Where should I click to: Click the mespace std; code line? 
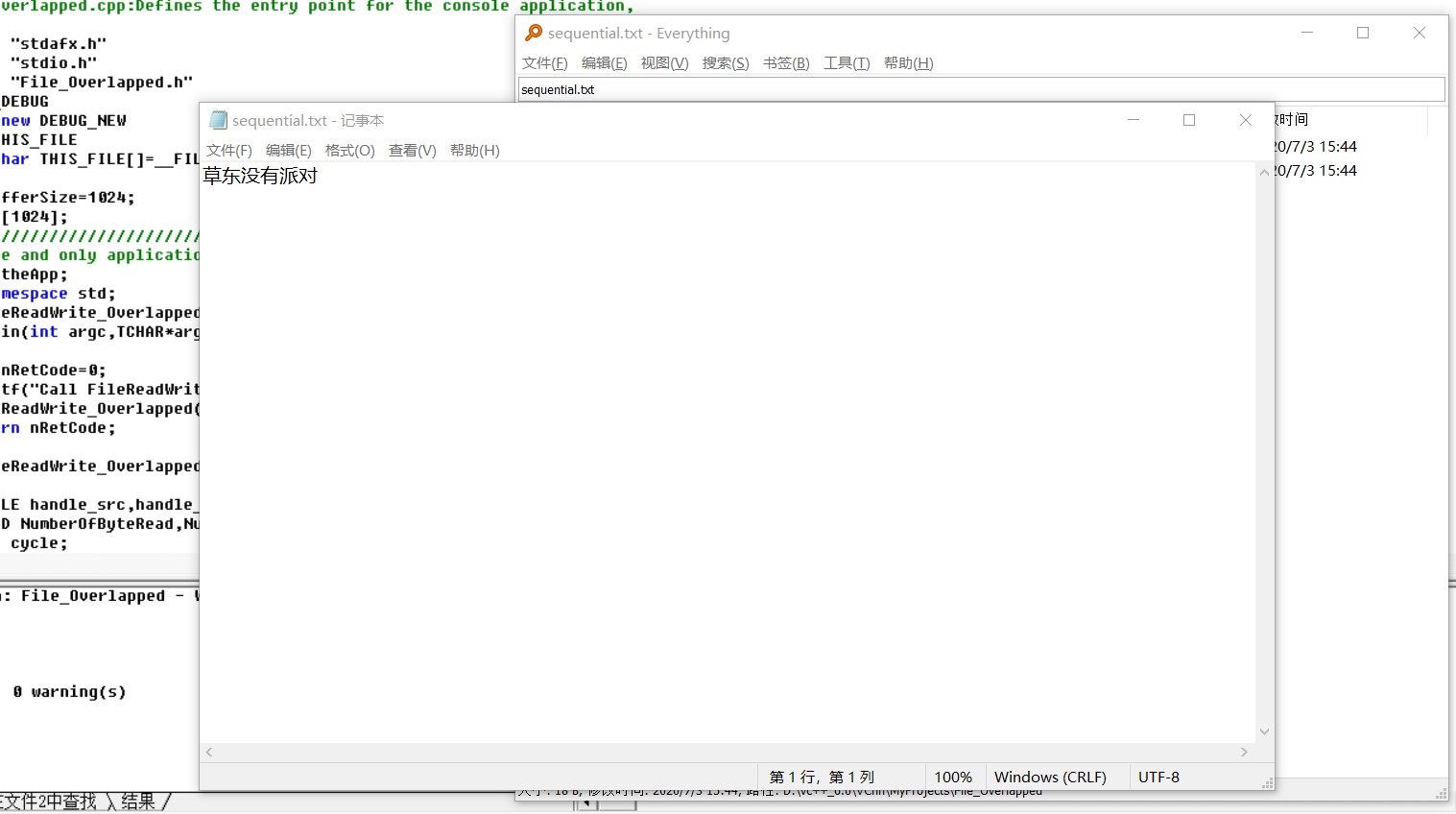coord(59,294)
